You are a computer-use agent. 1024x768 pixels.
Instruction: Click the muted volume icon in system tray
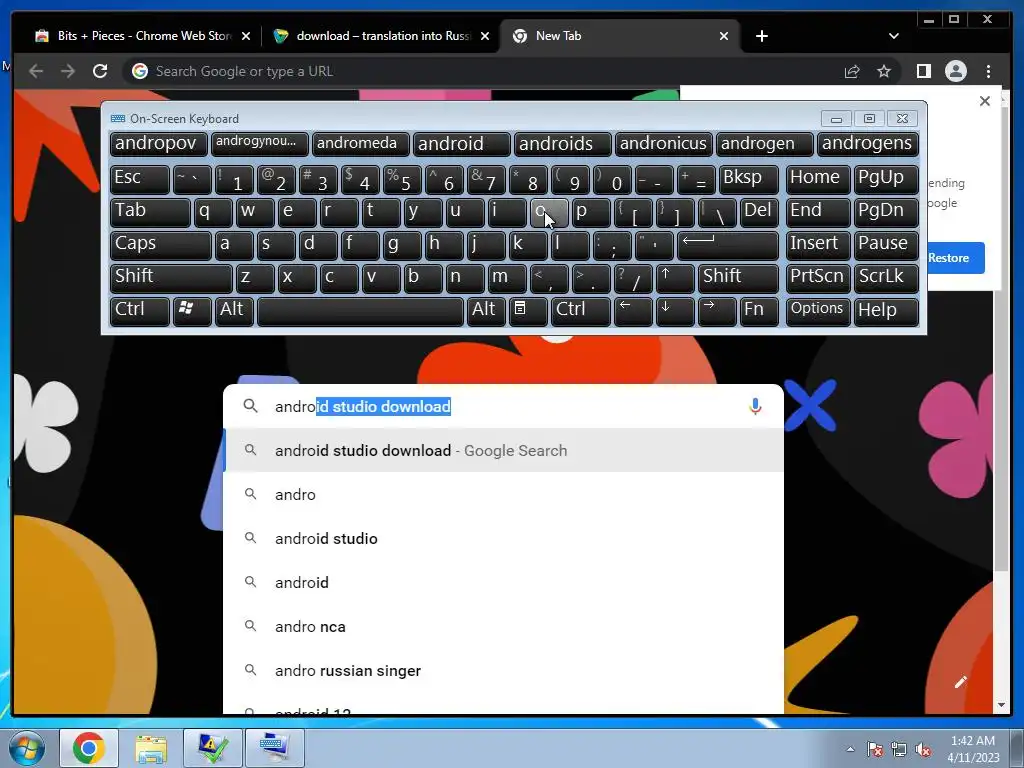pos(923,750)
